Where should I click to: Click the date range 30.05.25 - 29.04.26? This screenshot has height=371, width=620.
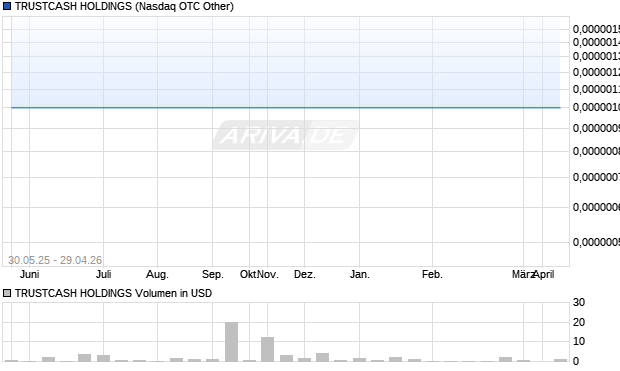55,260
